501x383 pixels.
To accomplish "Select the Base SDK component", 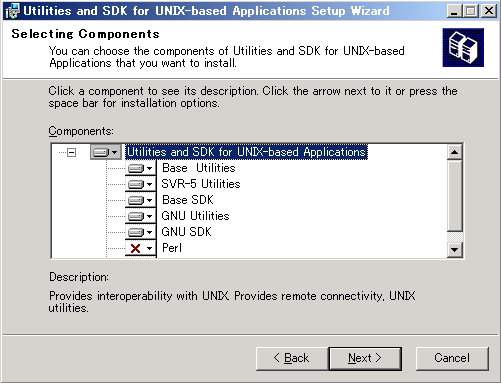I will click(188, 200).
